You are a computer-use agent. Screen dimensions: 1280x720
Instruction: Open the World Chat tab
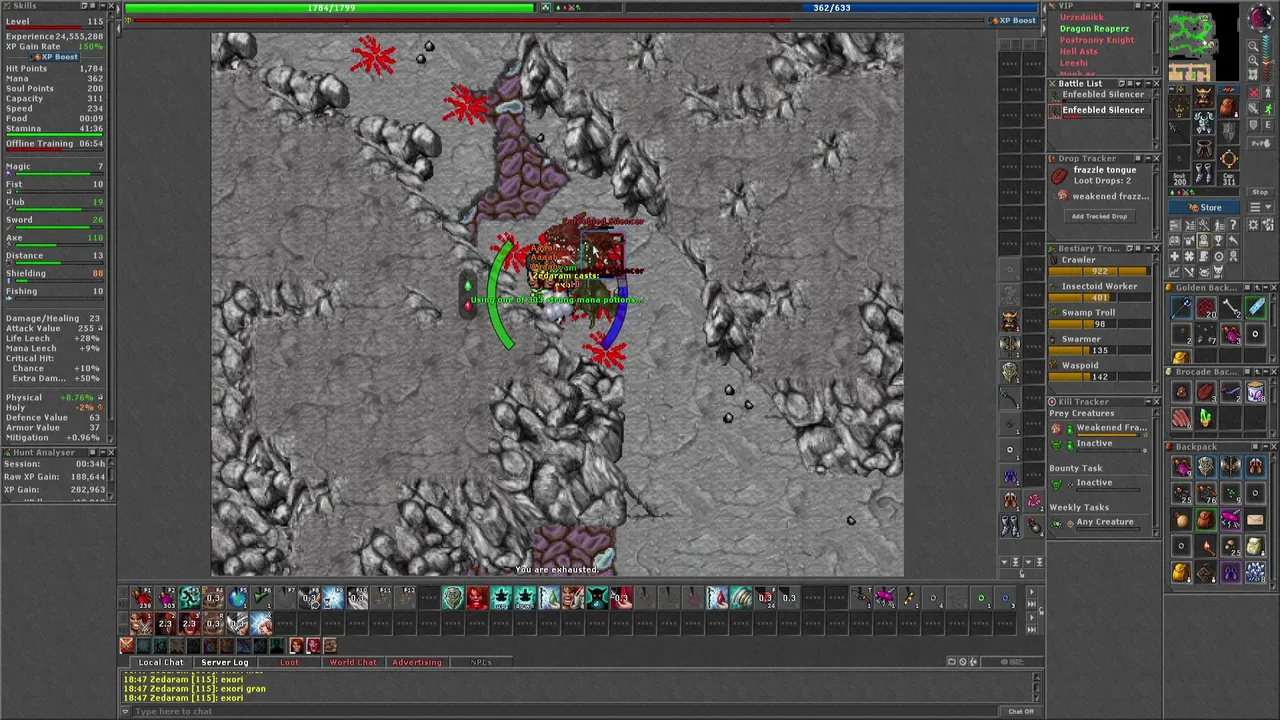(x=353, y=662)
